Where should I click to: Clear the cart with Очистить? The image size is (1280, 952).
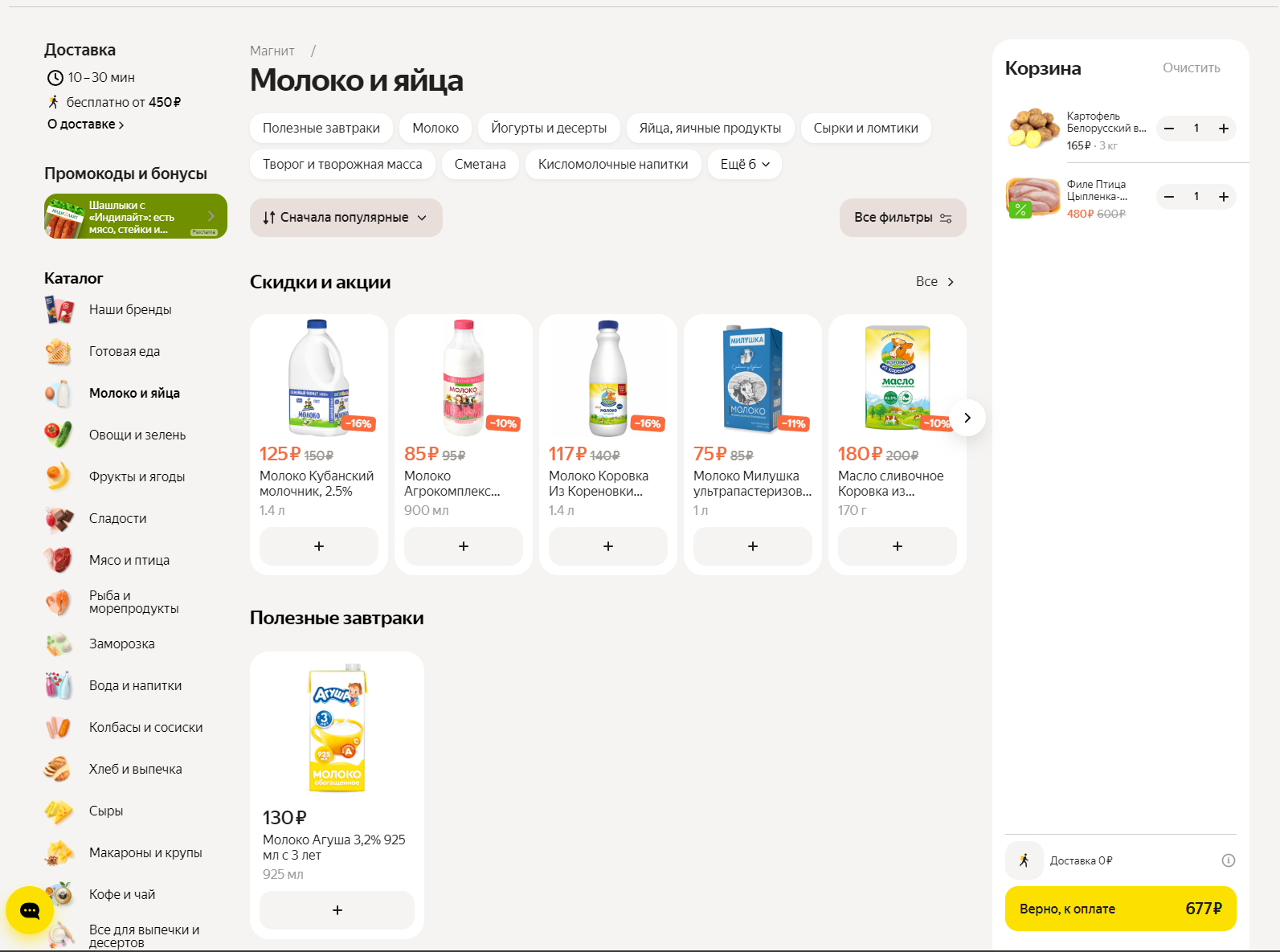coord(1191,68)
